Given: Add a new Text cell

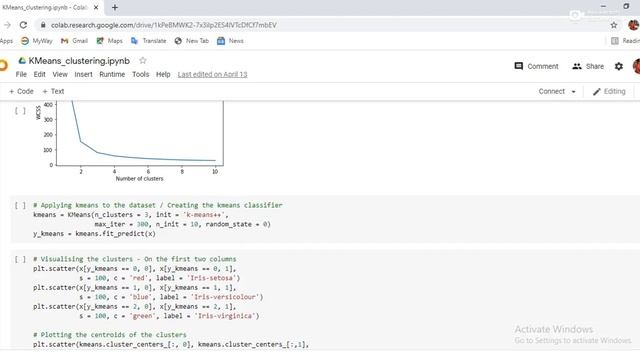Looking at the screenshot, I should tap(53, 91).
